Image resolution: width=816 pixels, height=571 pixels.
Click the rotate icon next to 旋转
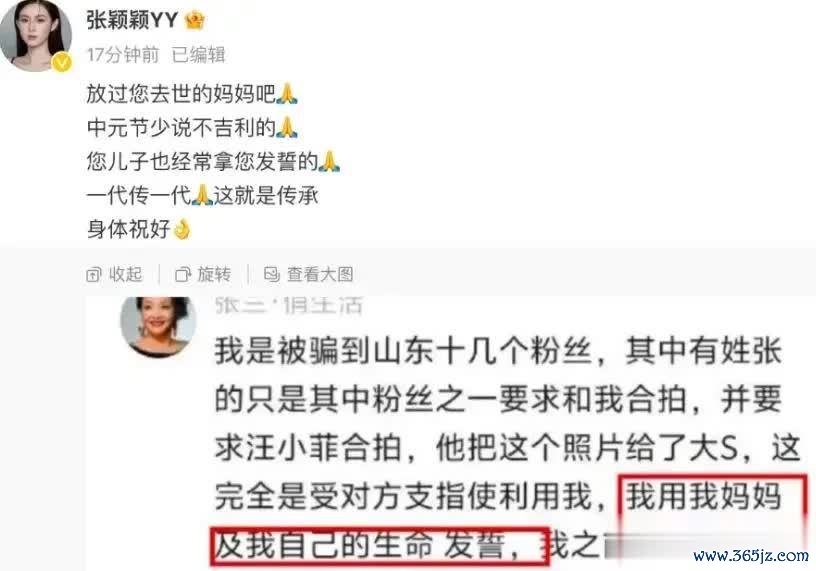pos(183,275)
